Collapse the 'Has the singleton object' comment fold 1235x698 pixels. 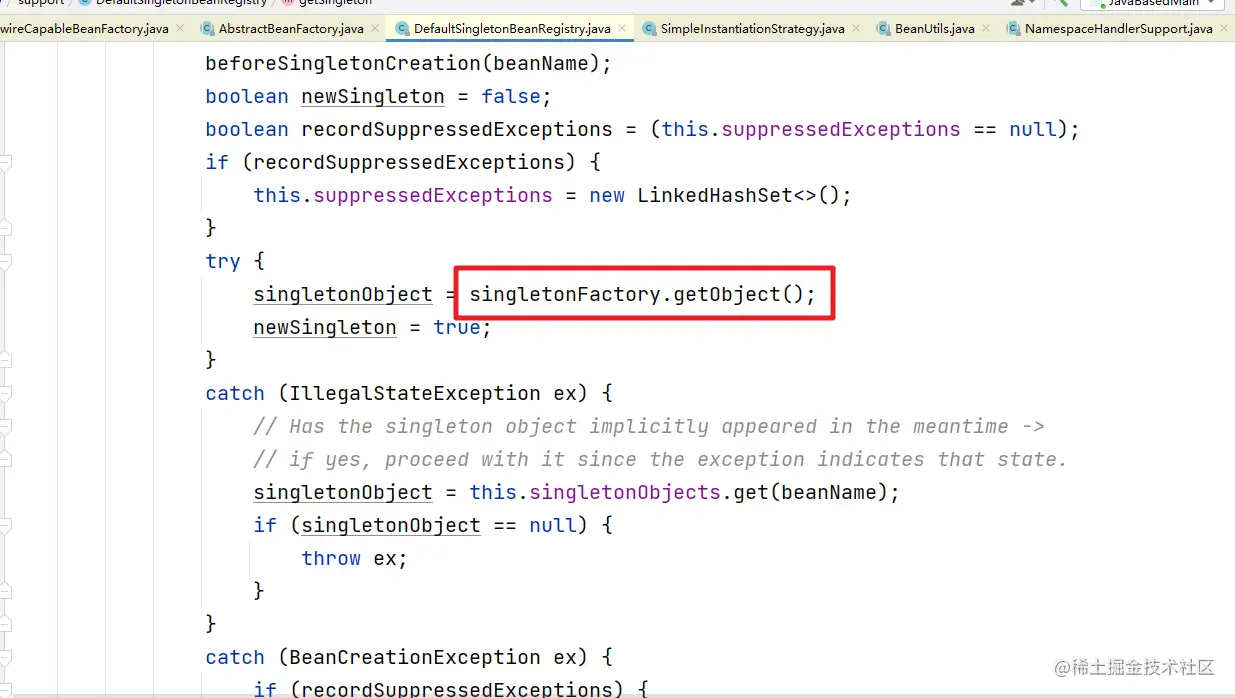click(5, 426)
